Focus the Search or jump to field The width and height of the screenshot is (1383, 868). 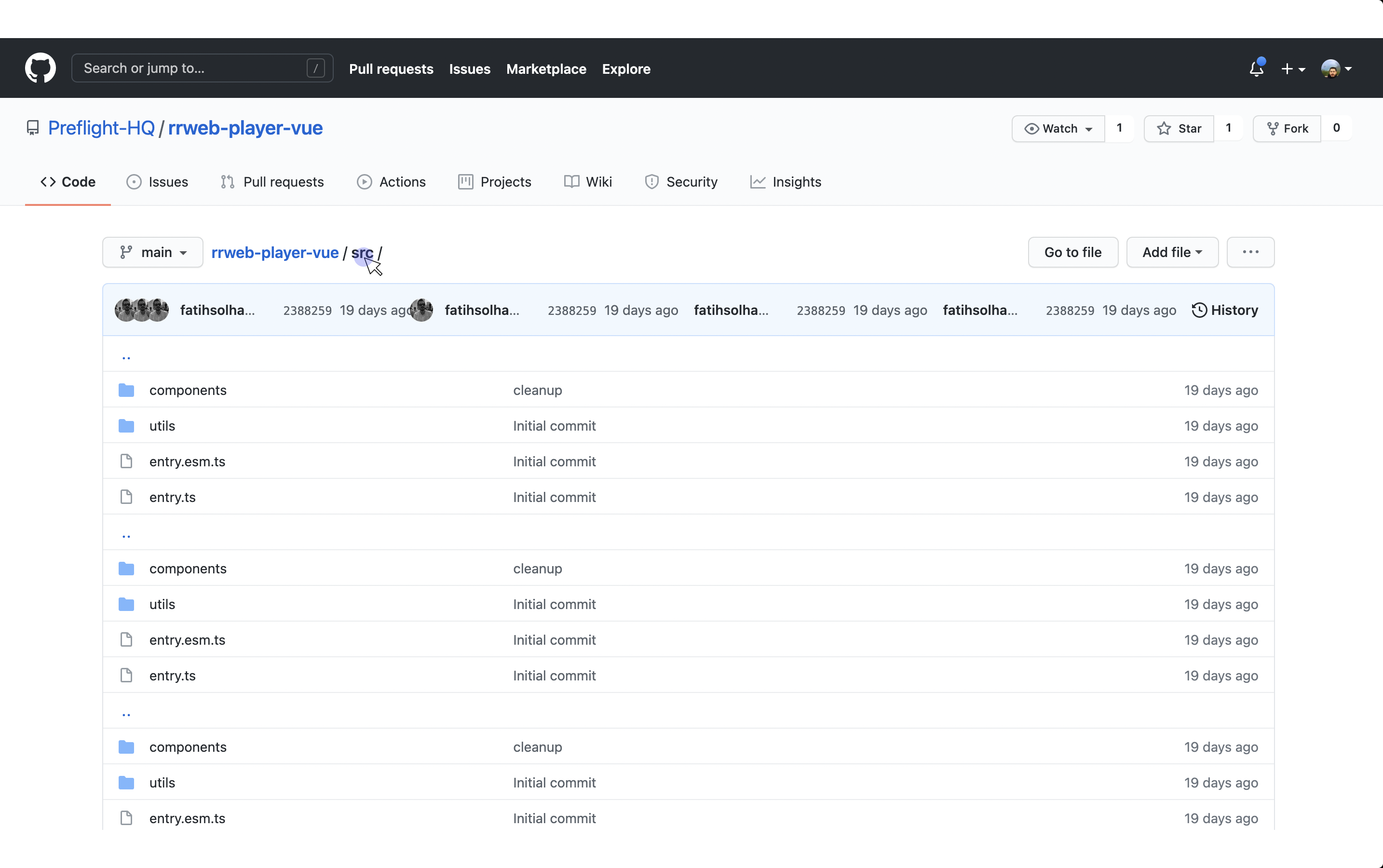point(202,67)
